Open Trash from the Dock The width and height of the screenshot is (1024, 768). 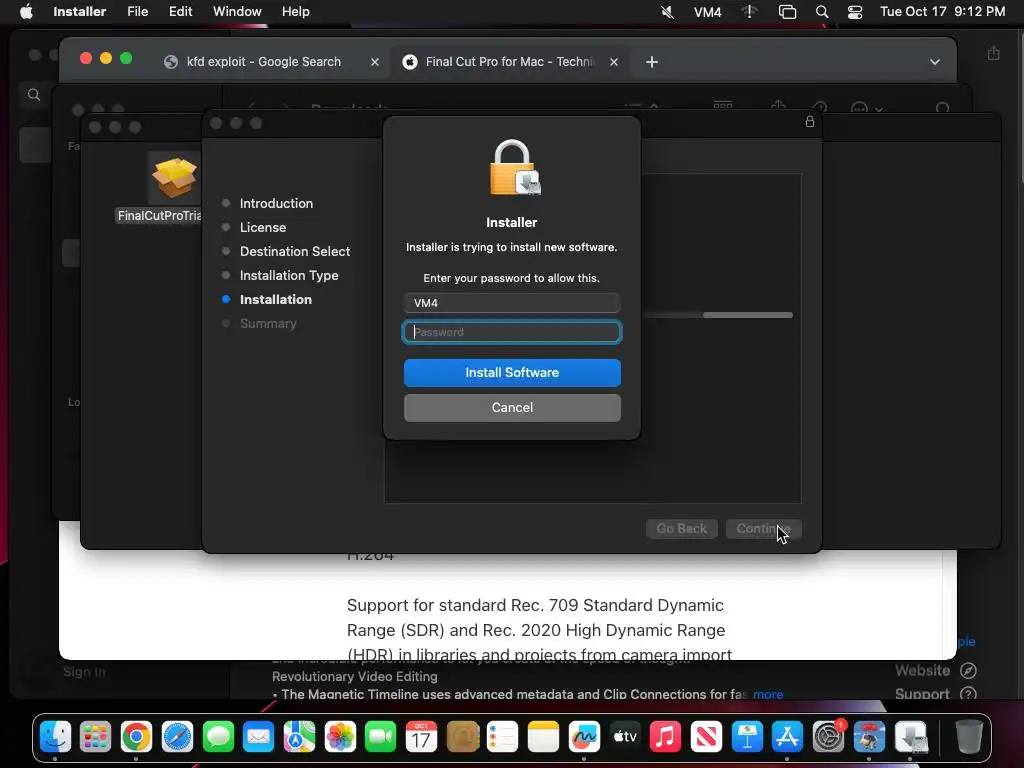point(969,737)
